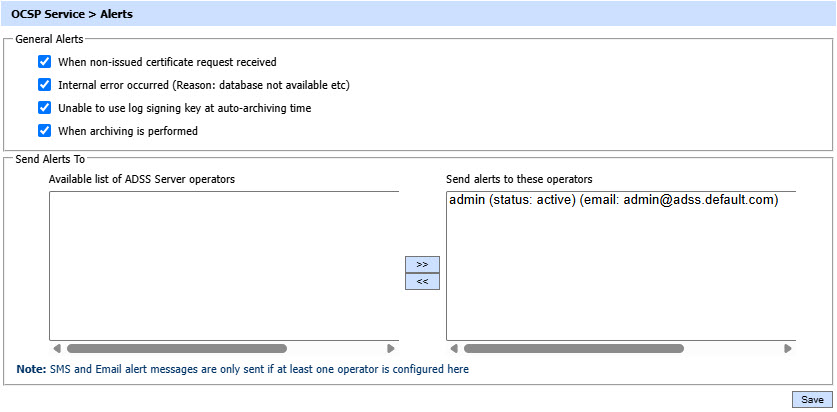Click the 'Send Alerts To' section title
Image resolution: width=837 pixels, height=412 pixels.
coord(50,158)
